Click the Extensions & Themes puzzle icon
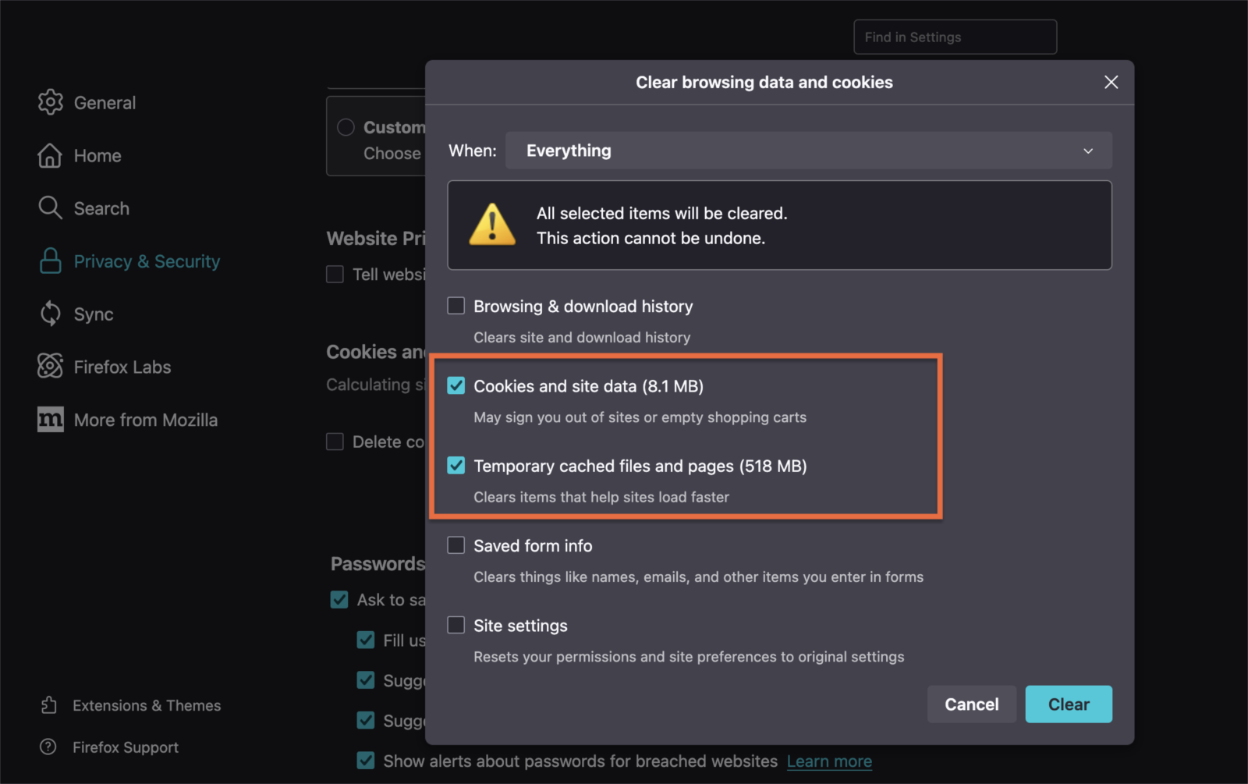This screenshot has width=1248, height=784. [48, 705]
